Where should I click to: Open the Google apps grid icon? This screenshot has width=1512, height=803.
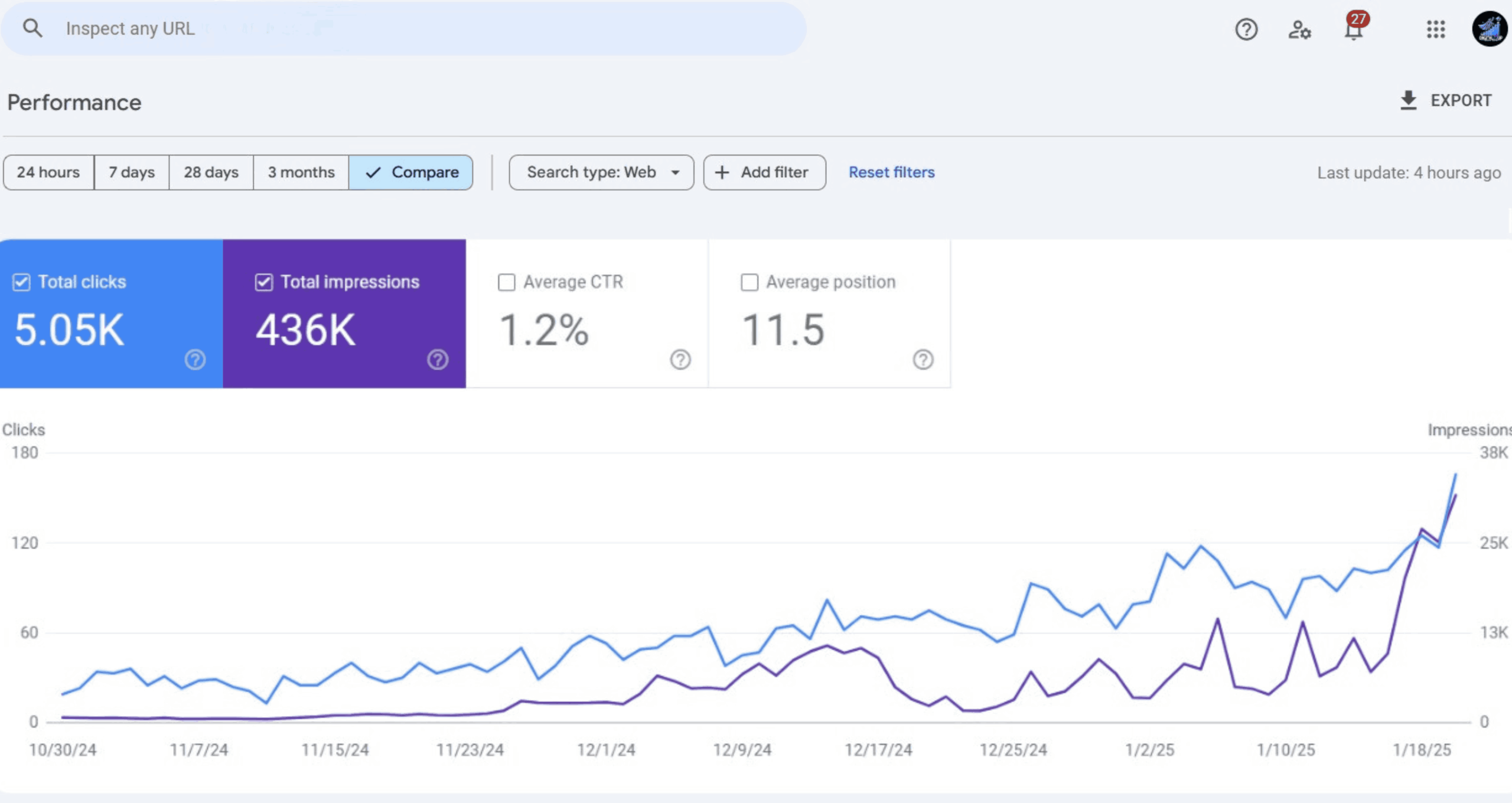[x=1436, y=29]
